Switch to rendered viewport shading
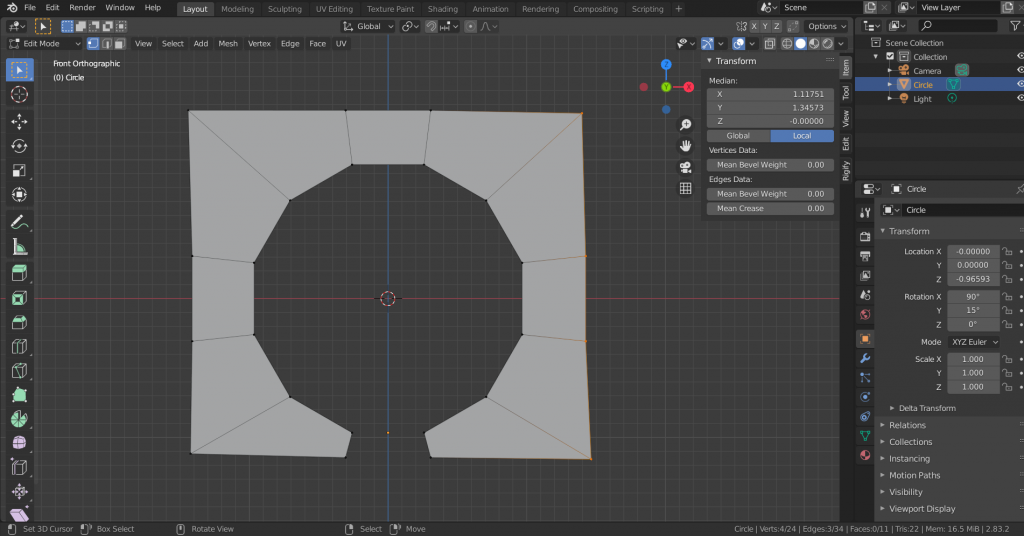The height and width of the screenshot is (536, 1024). [828, 44]
